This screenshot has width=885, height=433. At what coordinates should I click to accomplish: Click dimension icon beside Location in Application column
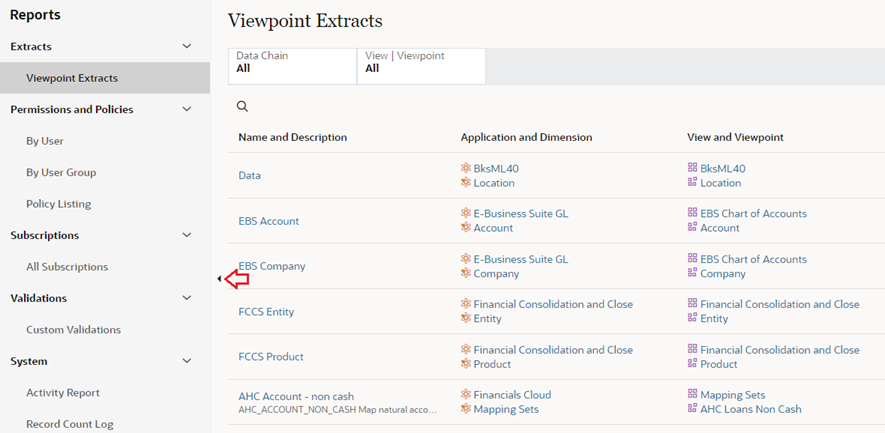point(466,182)
